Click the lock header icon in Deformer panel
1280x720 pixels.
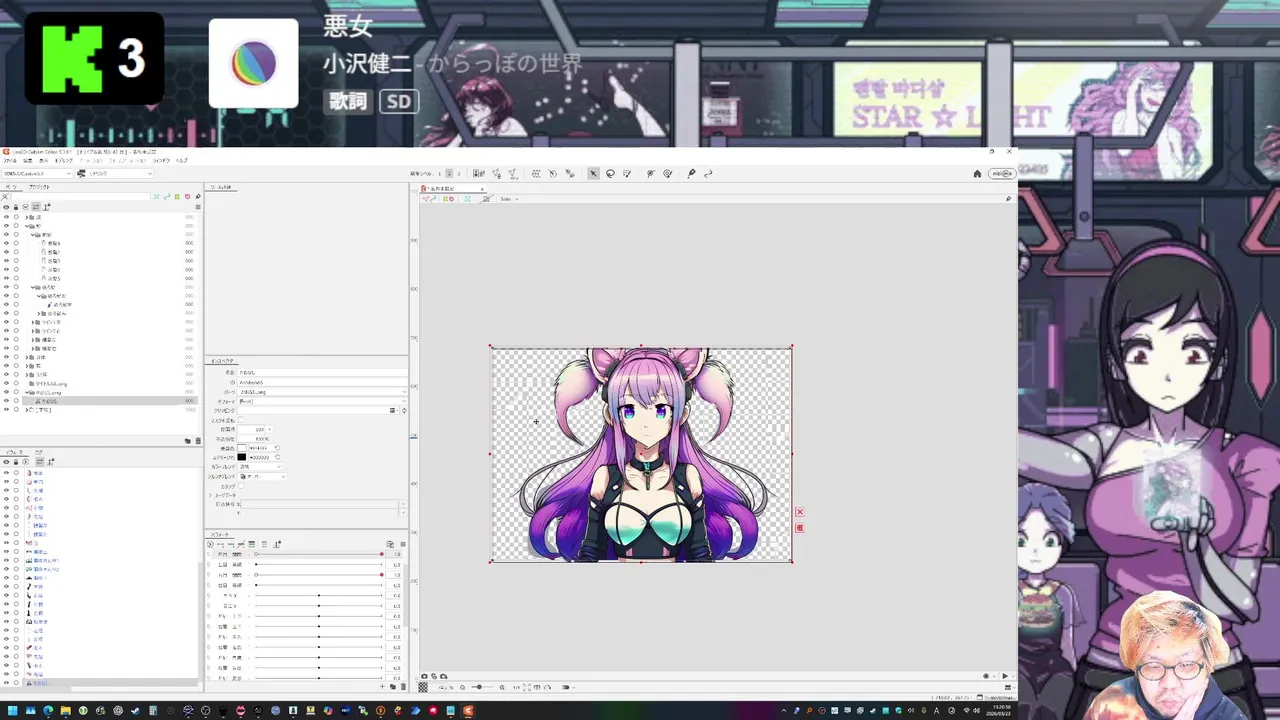pos(16,462)
